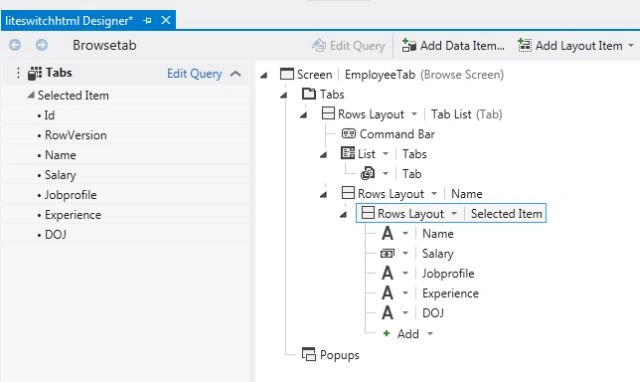
Task: Switch to the liteswitchhtml Designer tab
Action: (x=69, y=20)
